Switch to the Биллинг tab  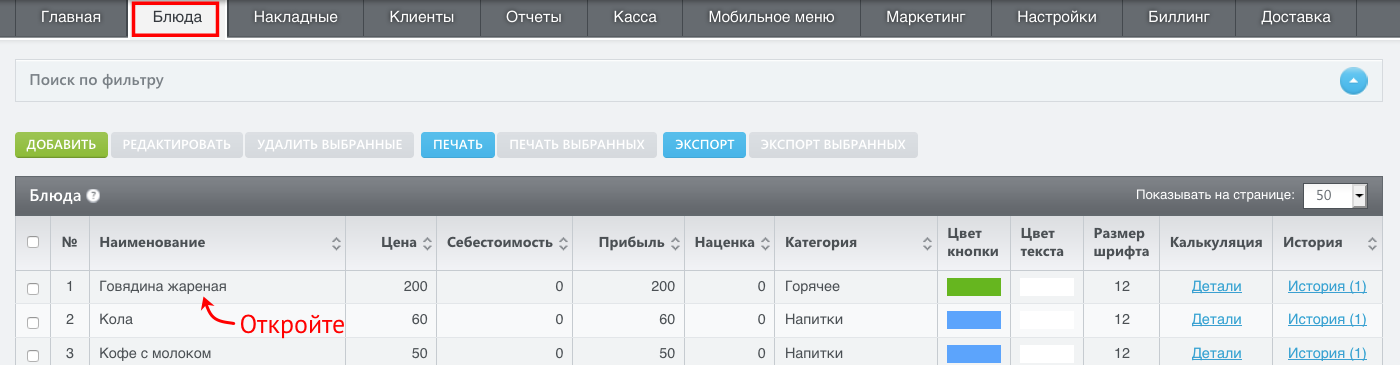pyautogui.click(x=1179, y=17)
